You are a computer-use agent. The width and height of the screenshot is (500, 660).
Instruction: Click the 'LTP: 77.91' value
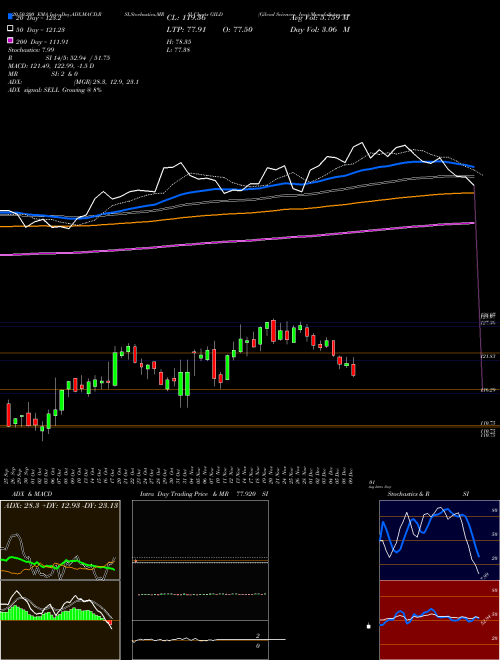[x=188, y=29]
